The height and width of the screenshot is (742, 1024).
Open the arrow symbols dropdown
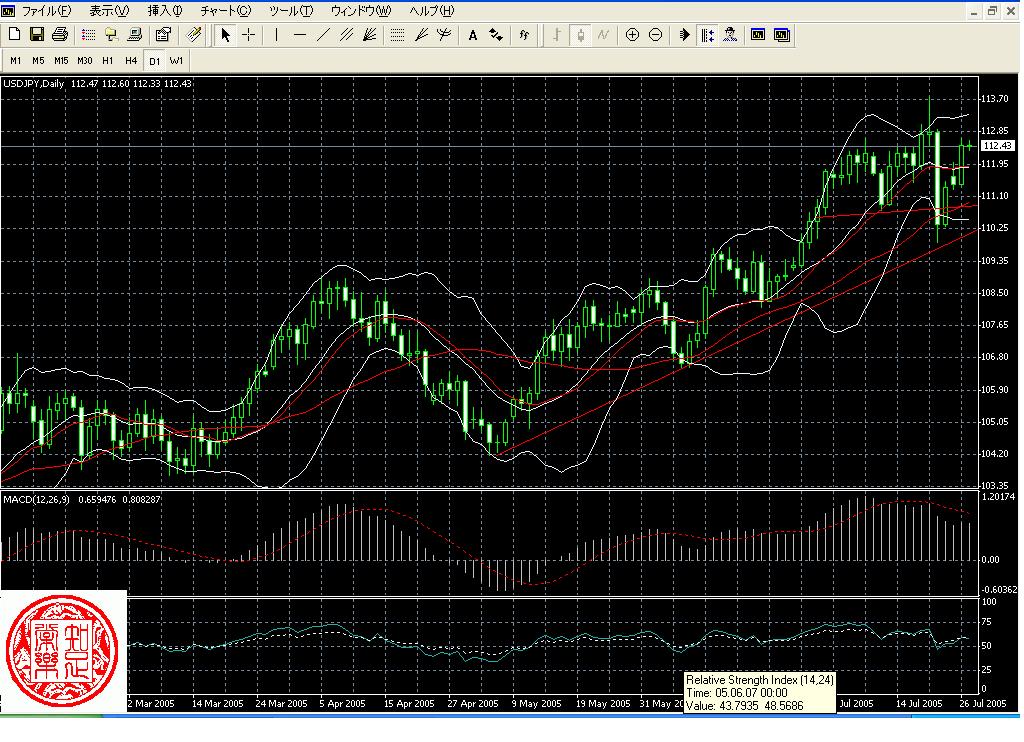pyautogui.click(x=495, y=35)
